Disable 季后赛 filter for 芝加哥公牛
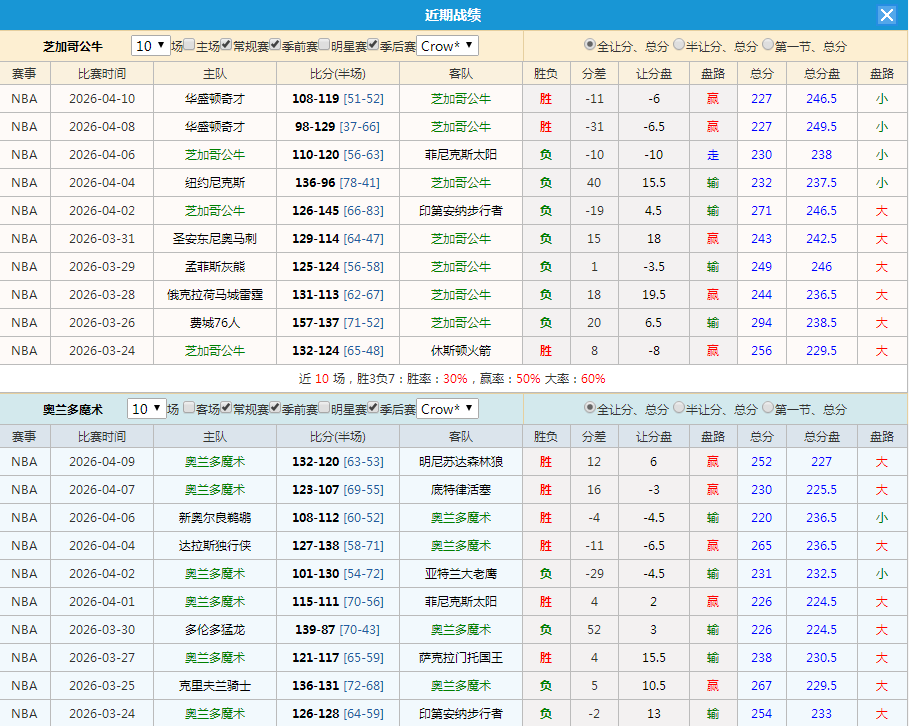This screenshot has width=909, height=726. click(x=373, y=45)
